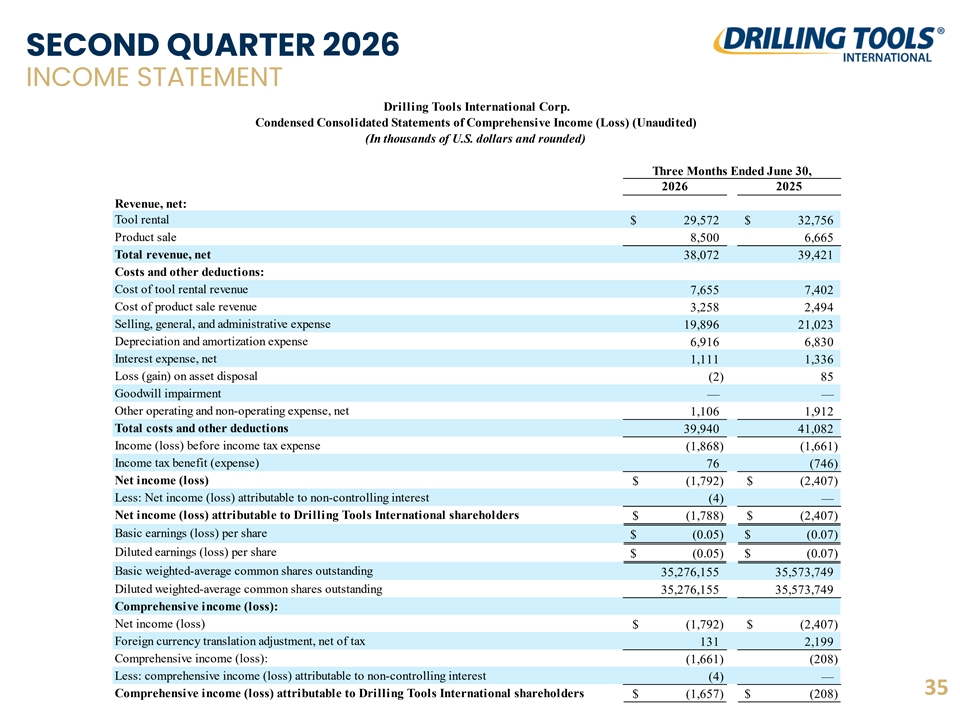Image resolution: width=960 pixels, height=720 pixels.
Task: Select the "Condensed Consolidated Statements" title line
Action: tap(476, 122)
